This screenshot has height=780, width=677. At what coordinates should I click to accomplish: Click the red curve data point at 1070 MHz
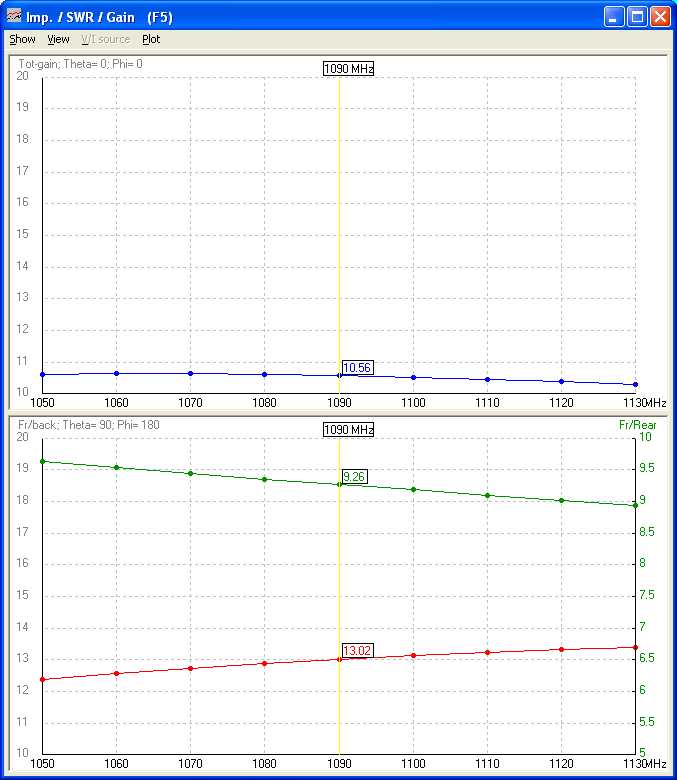(191, 668)
